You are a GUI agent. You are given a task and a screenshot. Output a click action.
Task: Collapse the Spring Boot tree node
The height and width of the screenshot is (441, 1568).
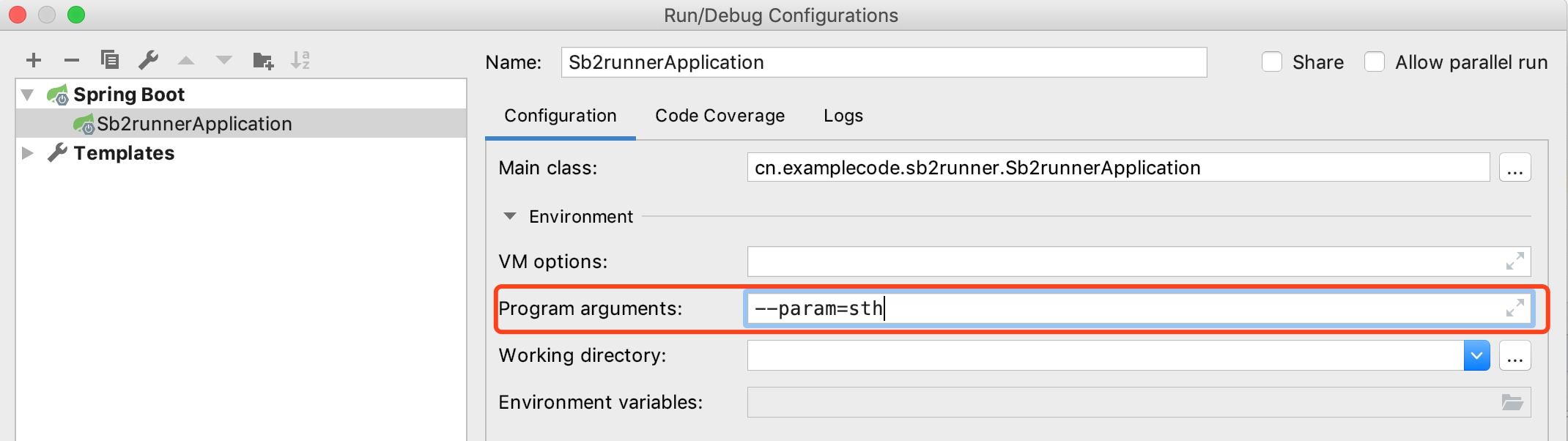[28, 94]
